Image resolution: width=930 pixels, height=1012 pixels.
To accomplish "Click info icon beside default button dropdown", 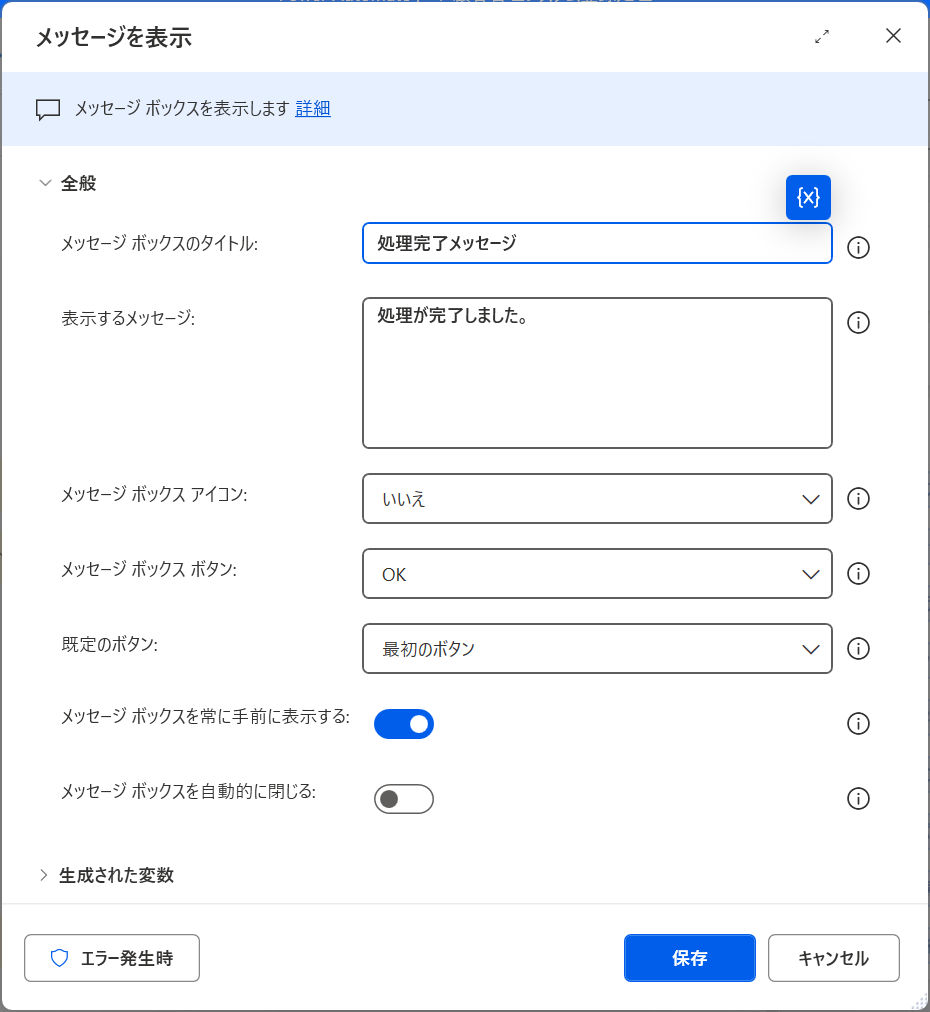I will (x=858, y=649).
